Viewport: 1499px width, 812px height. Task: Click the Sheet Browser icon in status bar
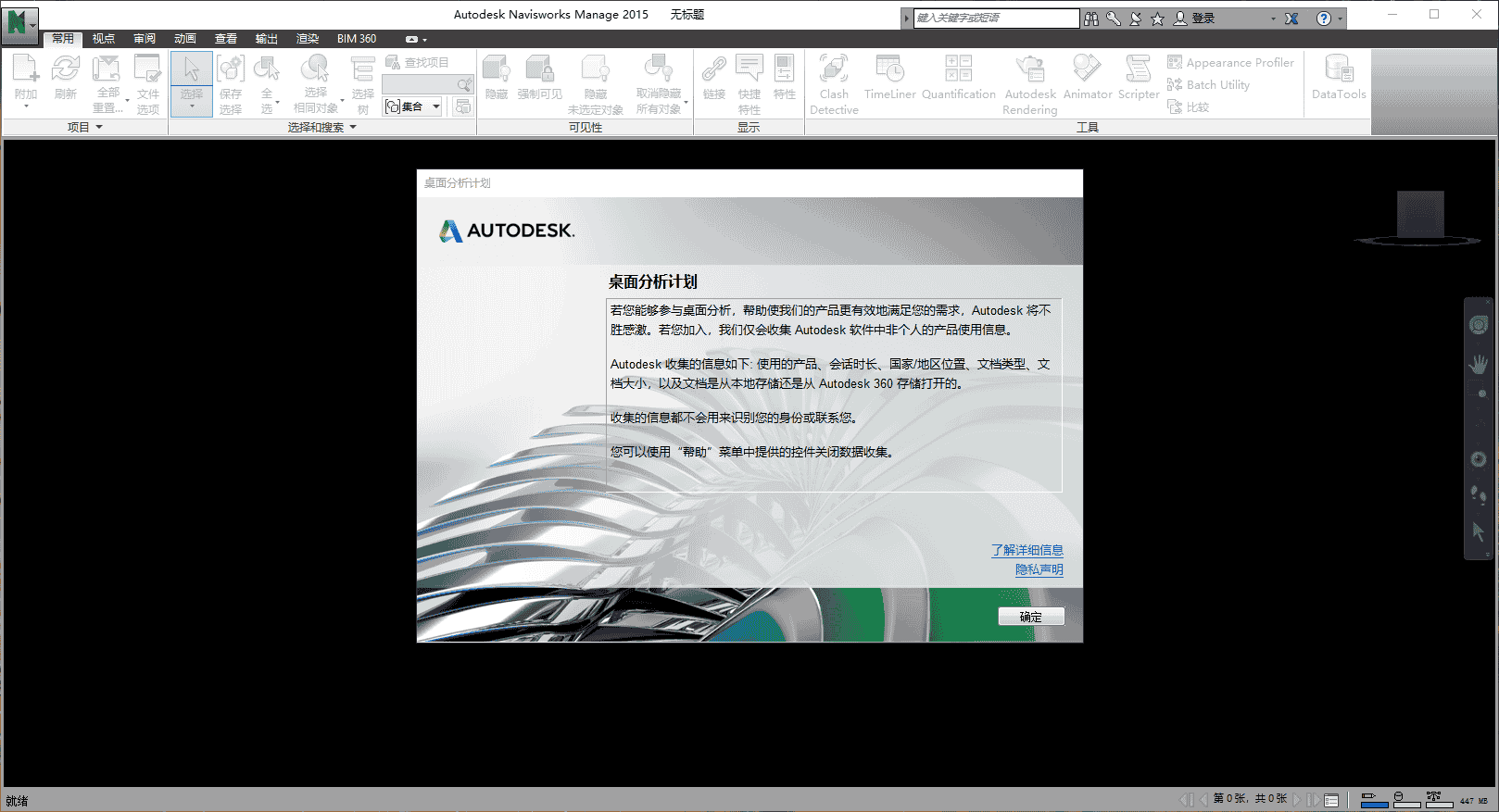point(1331,800)
